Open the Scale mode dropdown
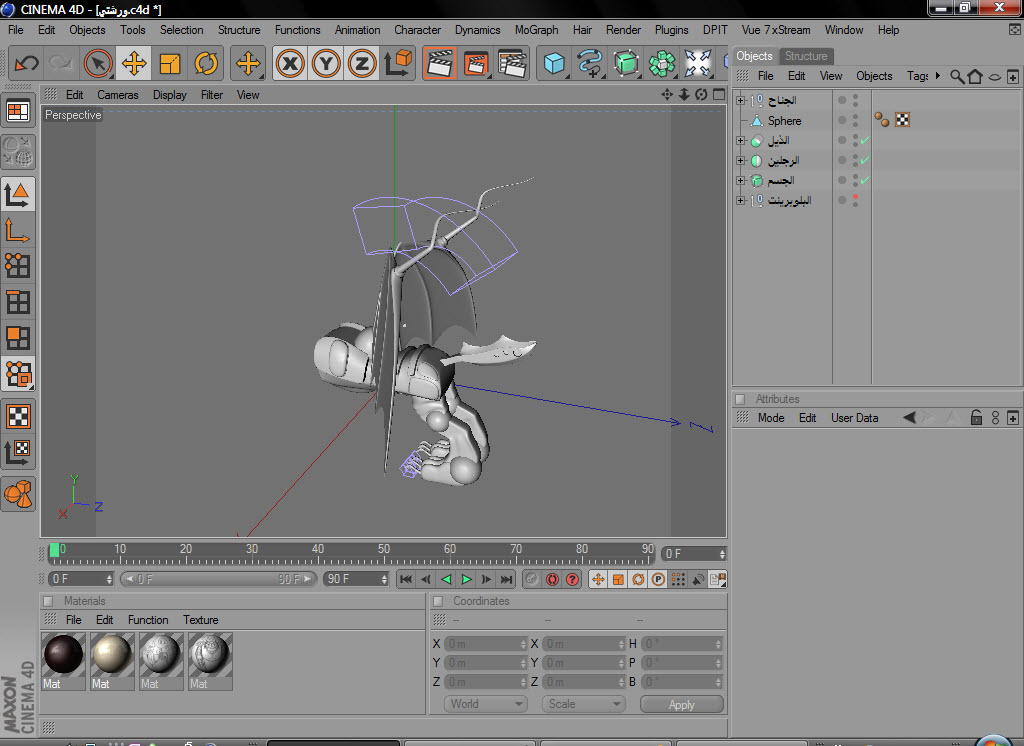Viewport: 1024px width, 746px height. coord(584,704)
